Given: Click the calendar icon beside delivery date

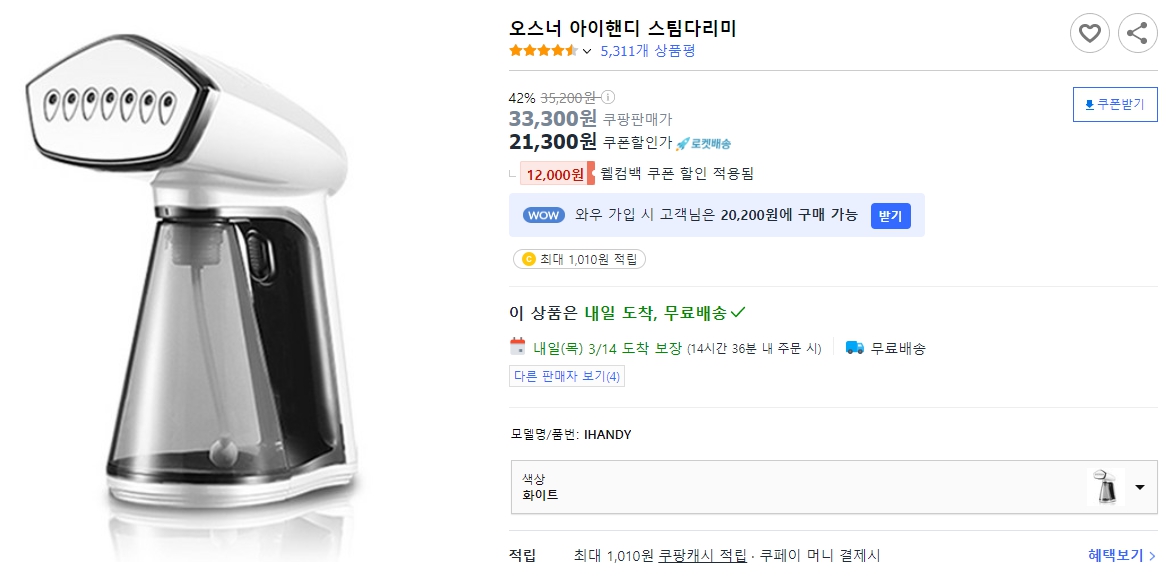Looking at the screenshot, I should click(x=519, y=349).
